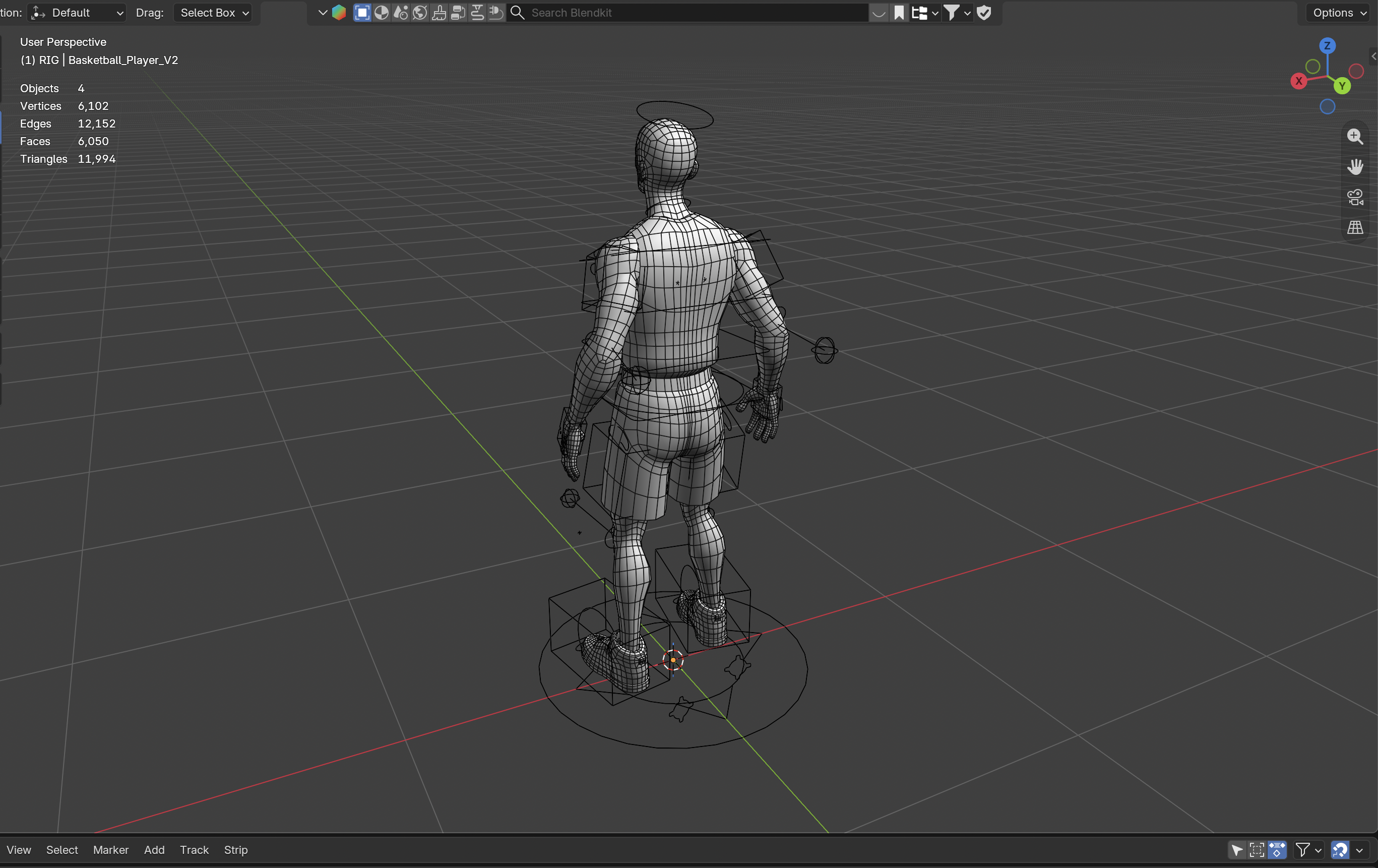The width and height of the screenshot is (1378, 868).
Task: Expand the sidebar with the edge arrow
Action: (1373, 56)
